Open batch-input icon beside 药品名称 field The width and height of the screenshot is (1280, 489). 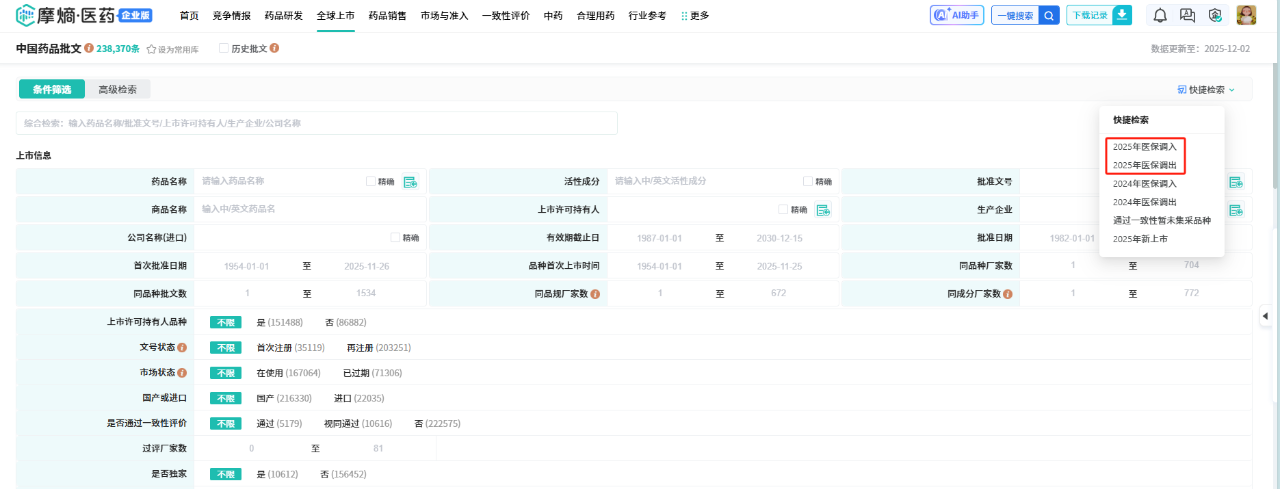(x=410, y=182)
